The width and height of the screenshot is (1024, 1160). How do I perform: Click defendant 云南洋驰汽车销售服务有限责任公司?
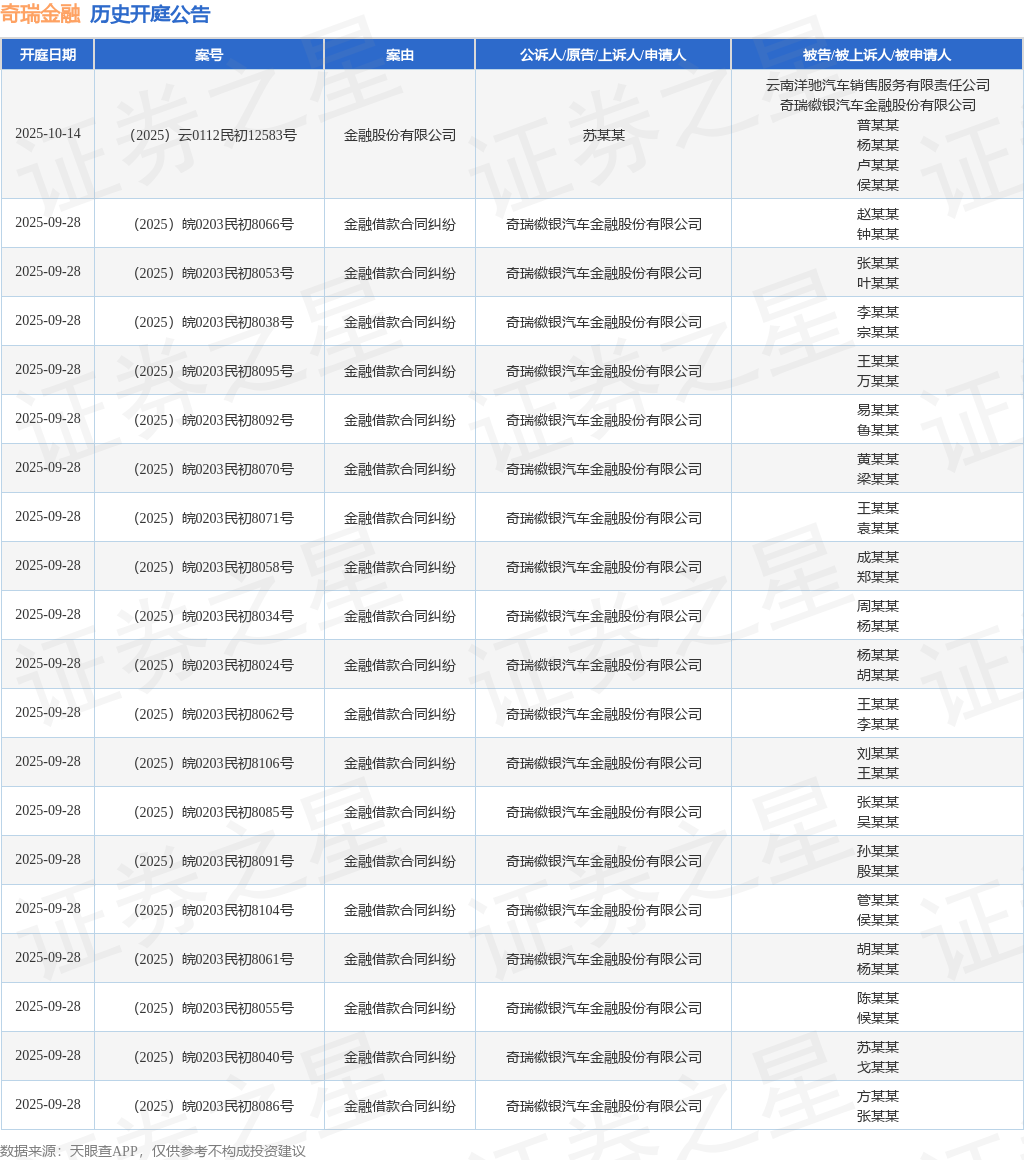(x=877, y=85)
